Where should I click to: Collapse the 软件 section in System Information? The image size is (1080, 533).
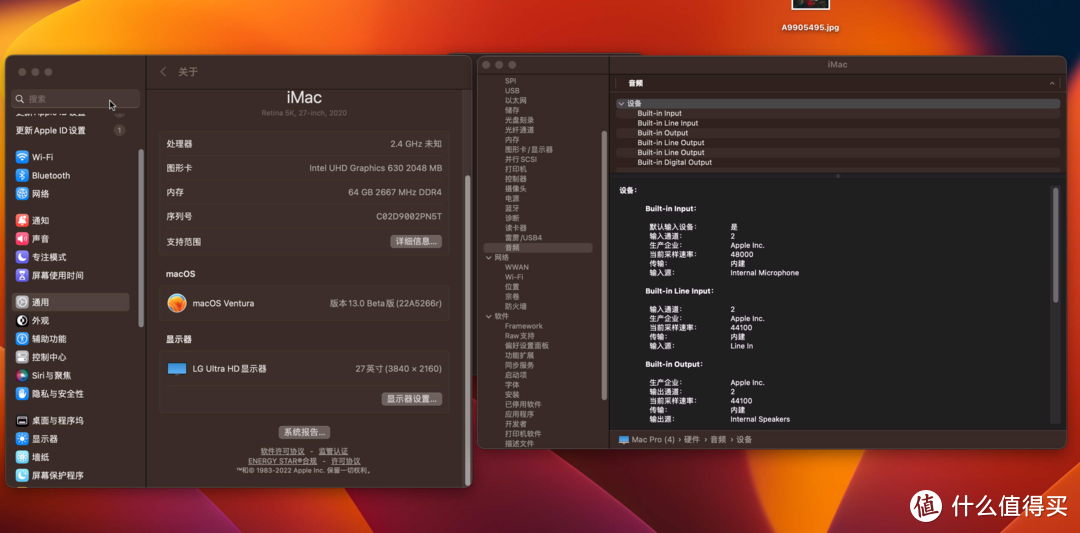click(488, 316)
